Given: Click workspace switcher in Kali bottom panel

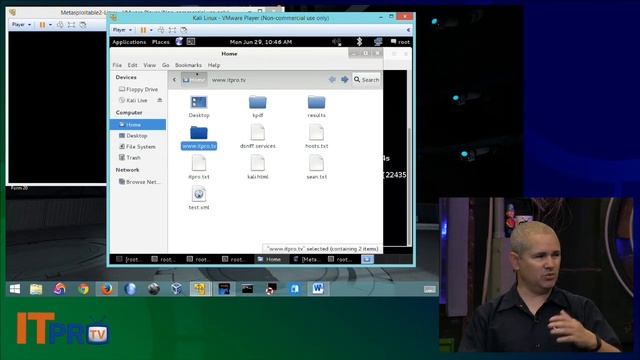Looking at the screenshot, I should tap(367, 259).
